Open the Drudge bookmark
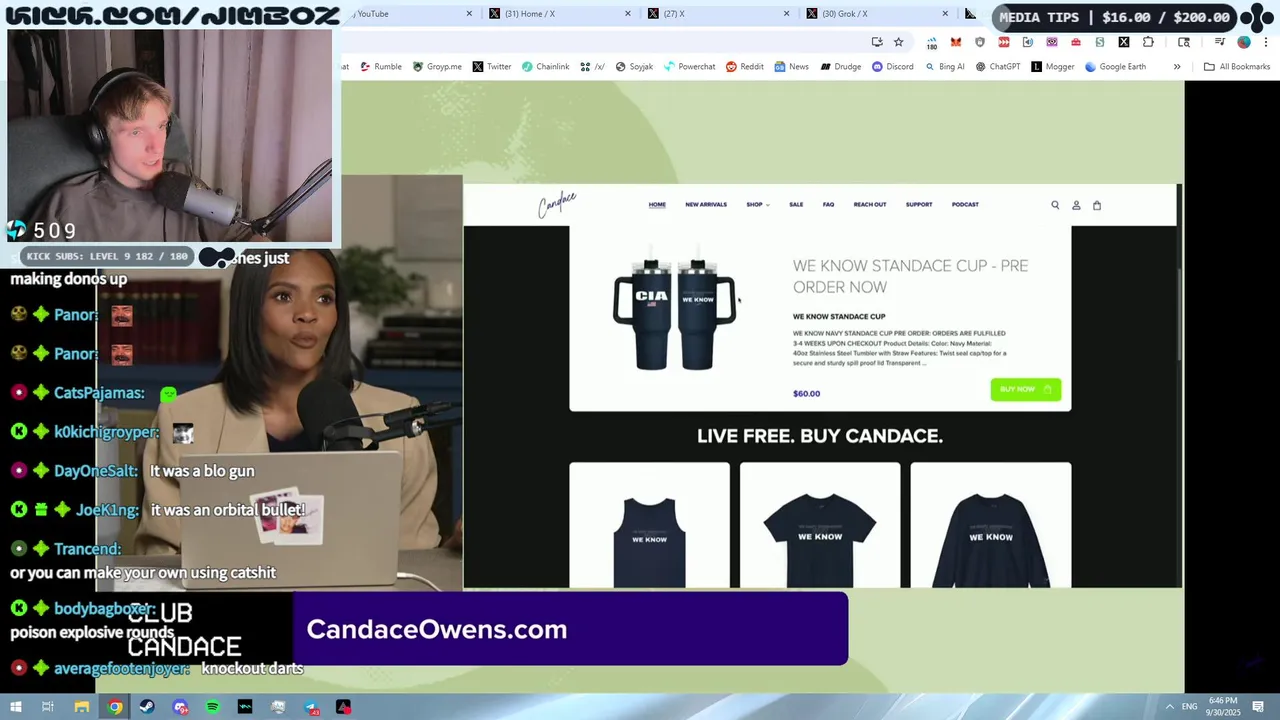Screen dimensions: 1280x720 point(840,67)
